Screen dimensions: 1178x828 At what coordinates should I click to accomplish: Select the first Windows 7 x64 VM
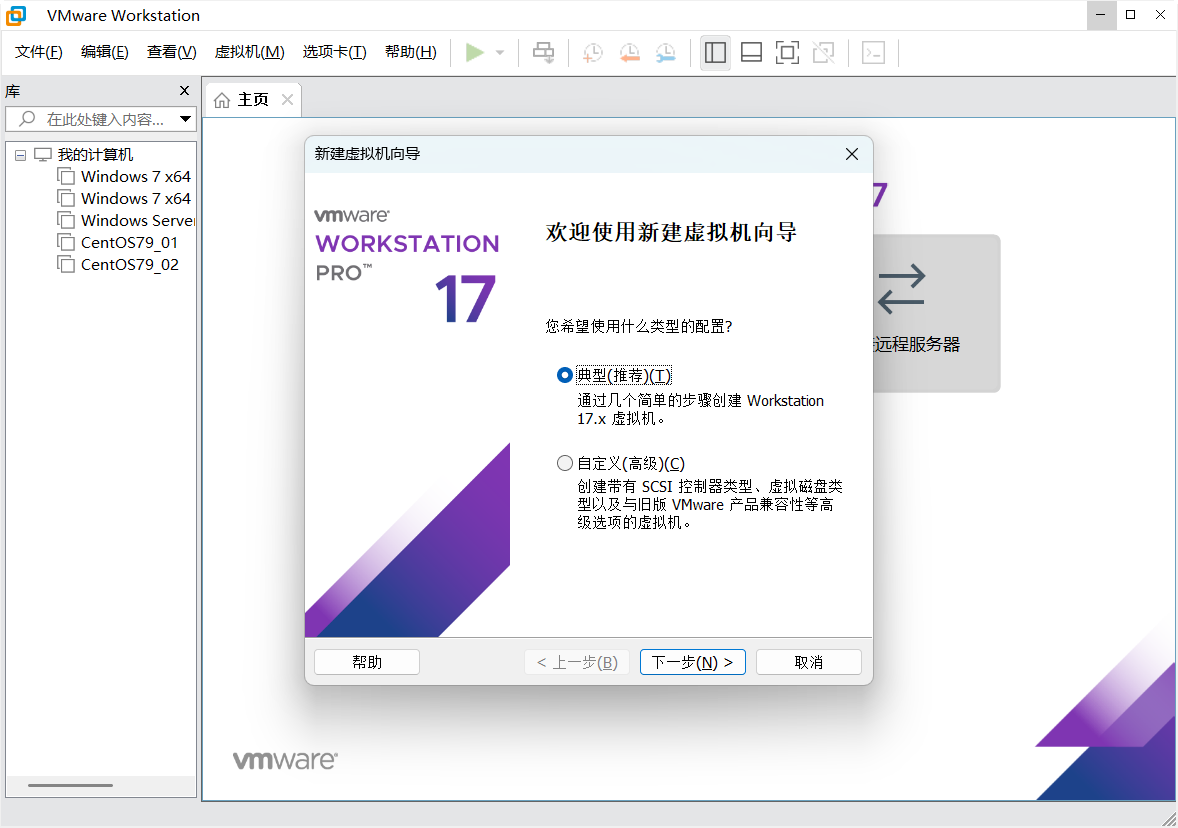[x=136, y=177]
